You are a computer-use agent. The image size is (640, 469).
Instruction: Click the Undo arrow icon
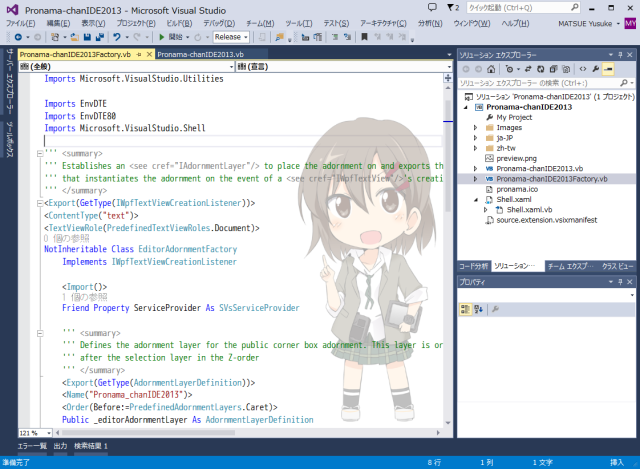118,37
